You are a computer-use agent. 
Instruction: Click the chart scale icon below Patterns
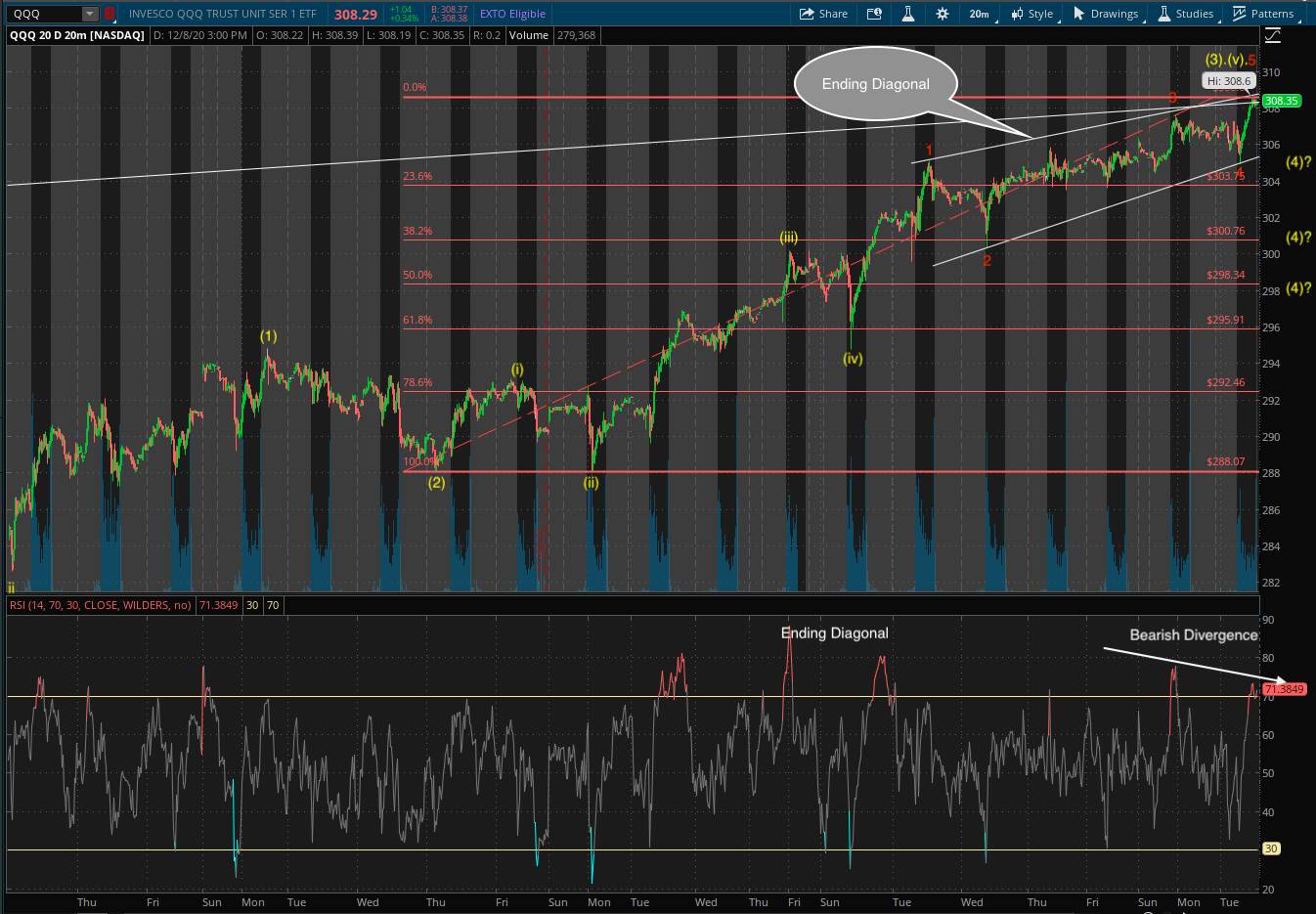(x=1272, y=36)
